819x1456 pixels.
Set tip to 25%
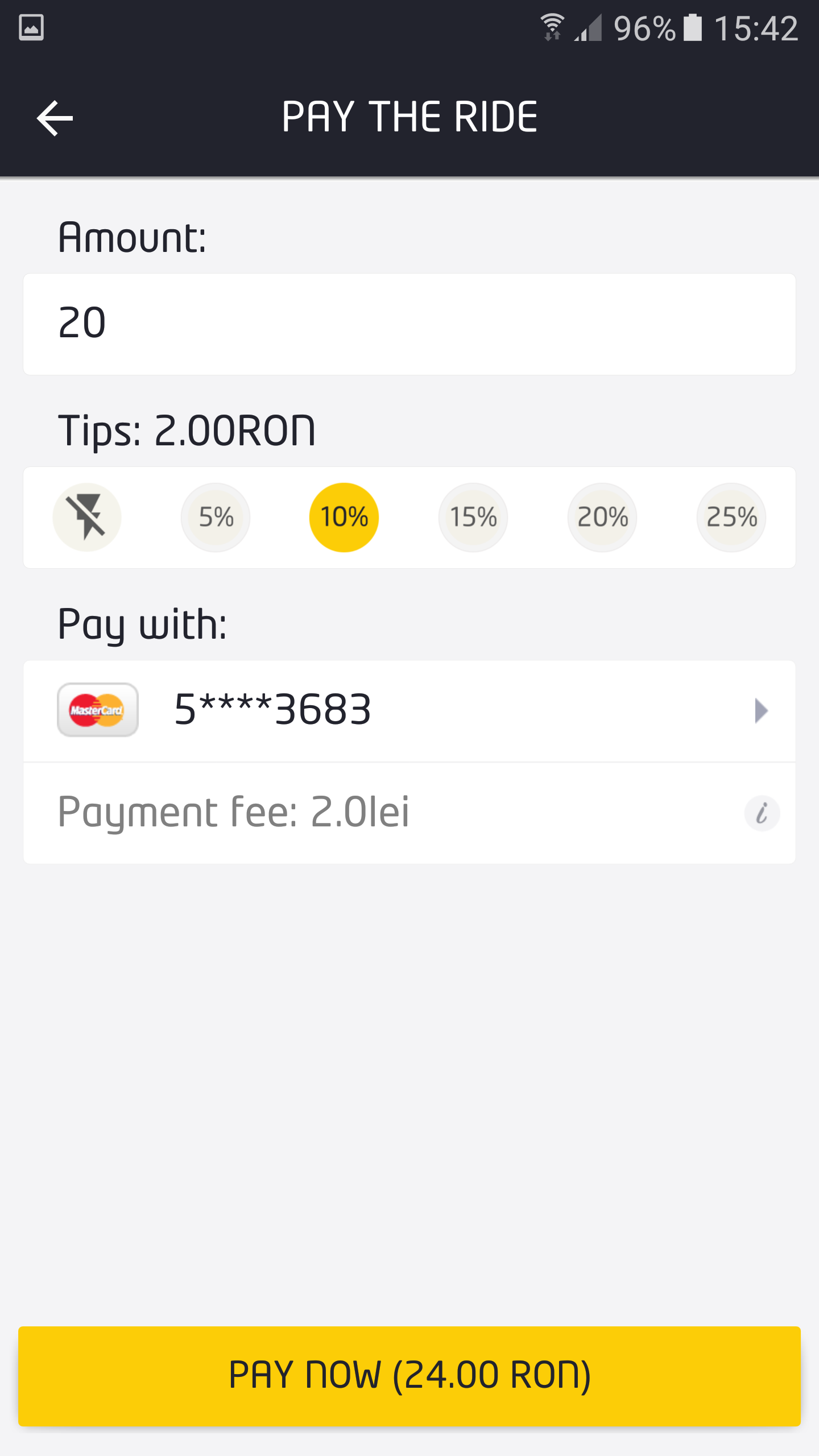(x=731, y=517)
